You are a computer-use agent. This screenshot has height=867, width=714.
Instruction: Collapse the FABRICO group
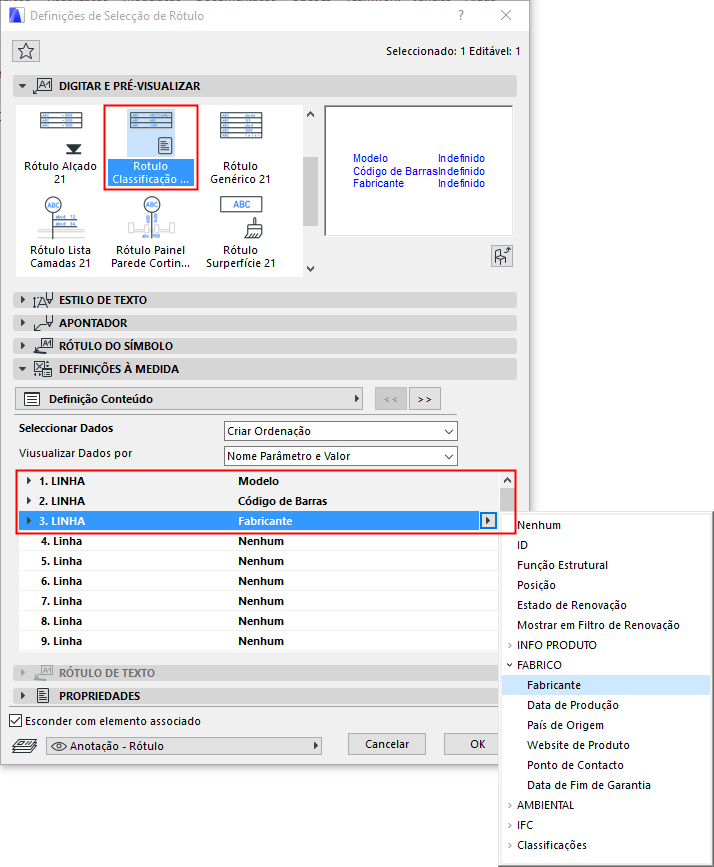tap(509, 665)
